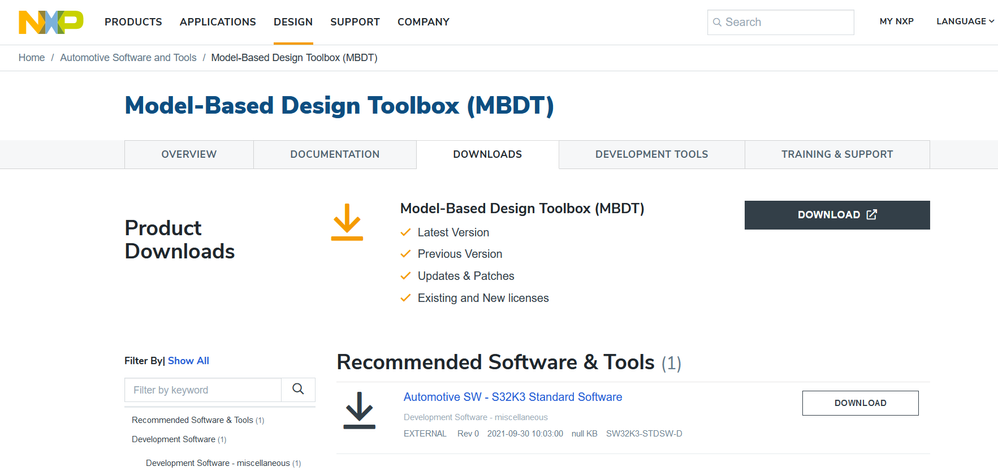This screenshot has height=471, width=998.
Task: Click the Filter by keyword field
Action: (x=203, y=390)
